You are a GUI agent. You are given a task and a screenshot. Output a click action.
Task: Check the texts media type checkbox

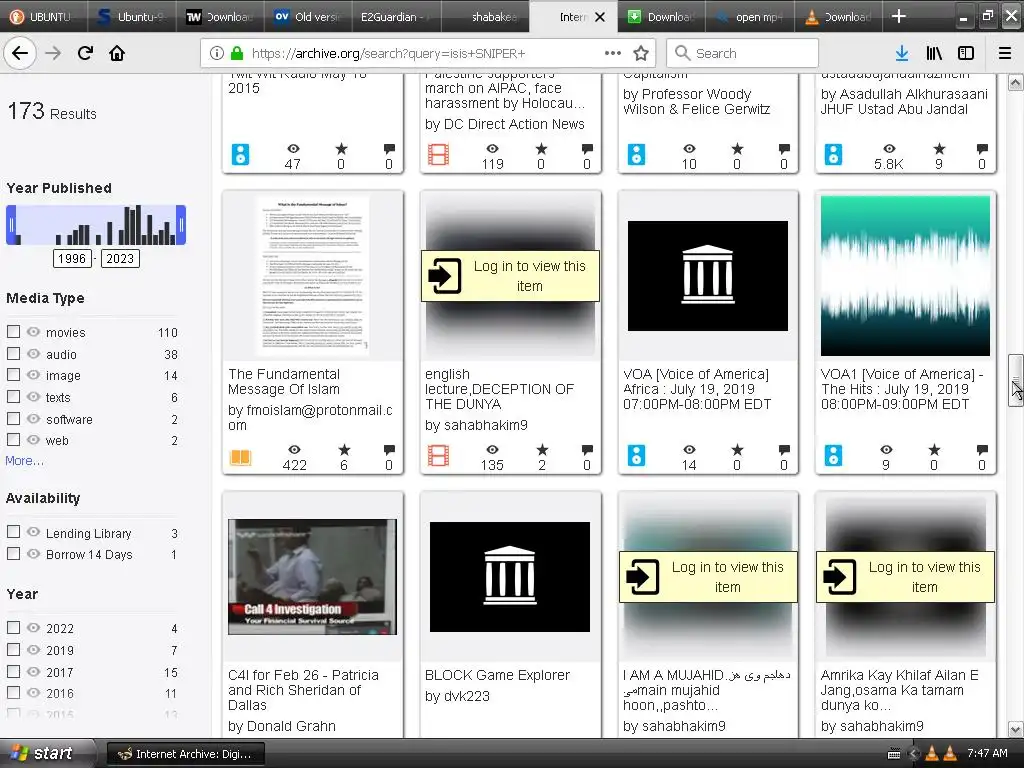click(13, 396)
